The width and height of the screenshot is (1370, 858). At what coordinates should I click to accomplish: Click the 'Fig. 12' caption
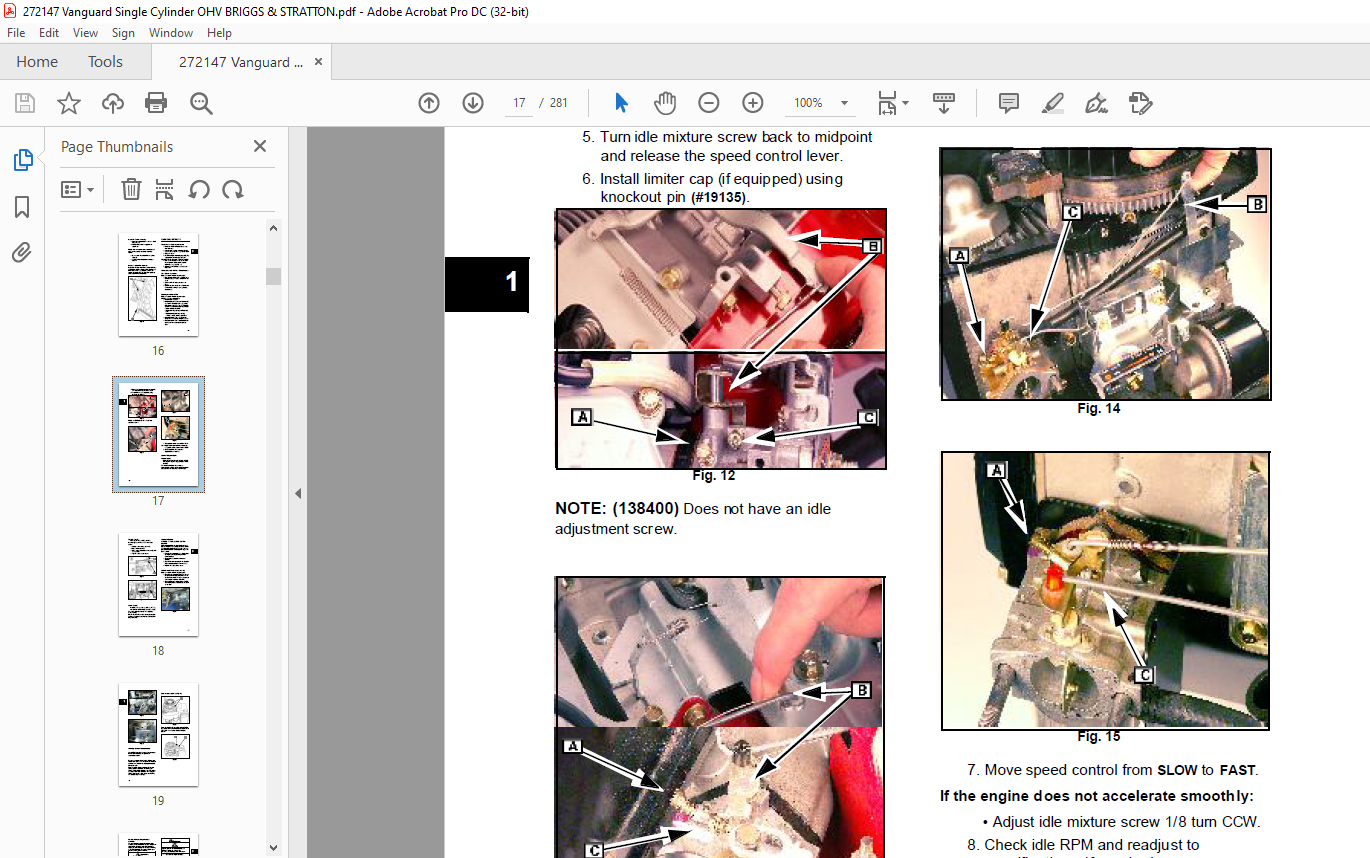point(714,476)
